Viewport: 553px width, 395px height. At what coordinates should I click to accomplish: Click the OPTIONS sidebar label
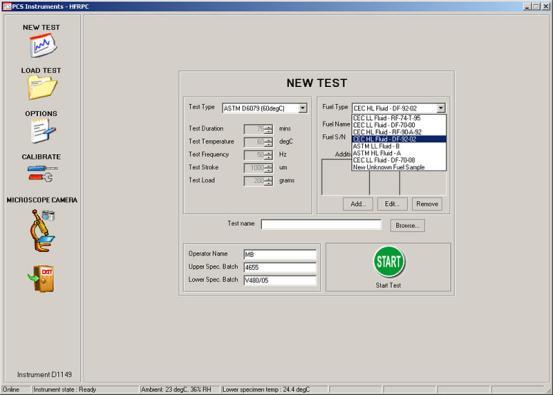point(41,114)
